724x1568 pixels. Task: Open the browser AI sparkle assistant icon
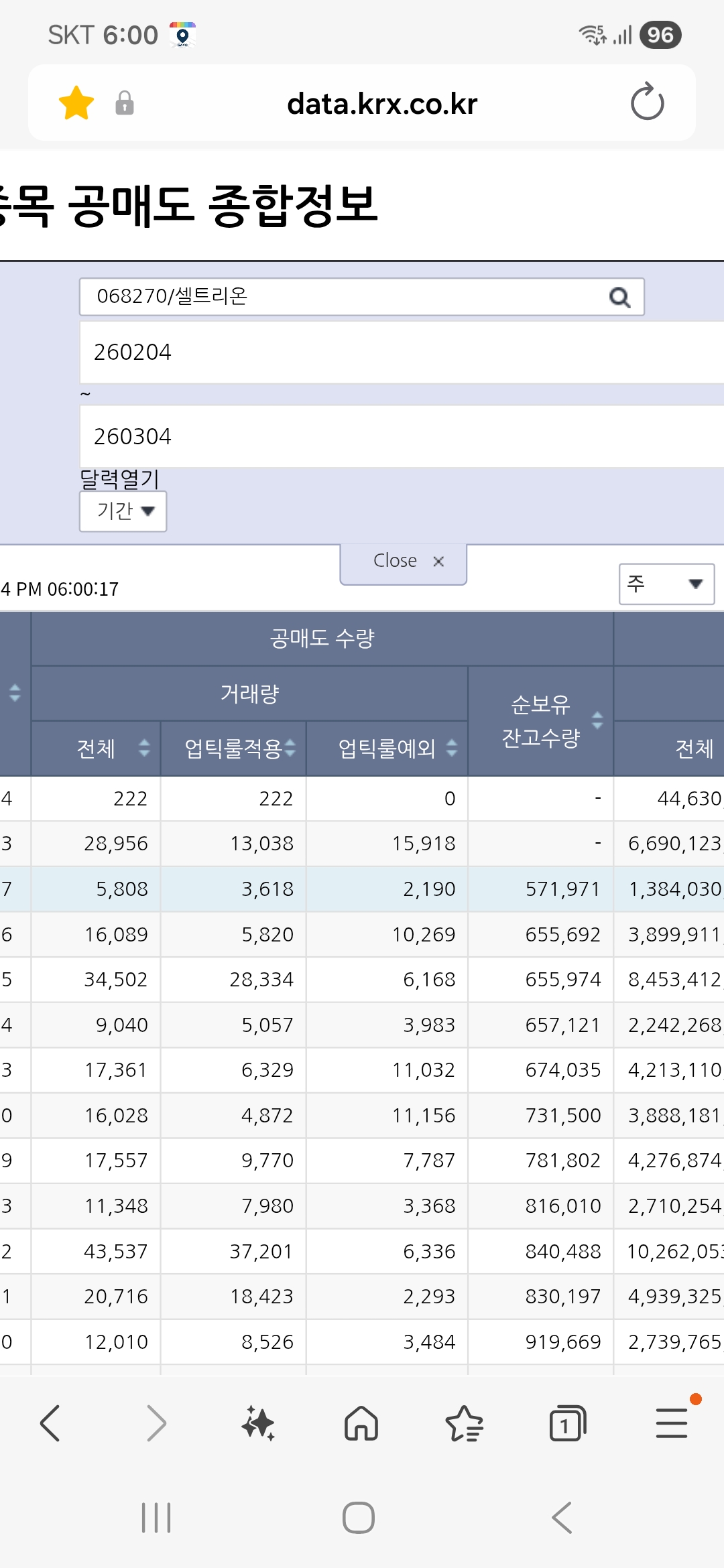pos(258,1423)
